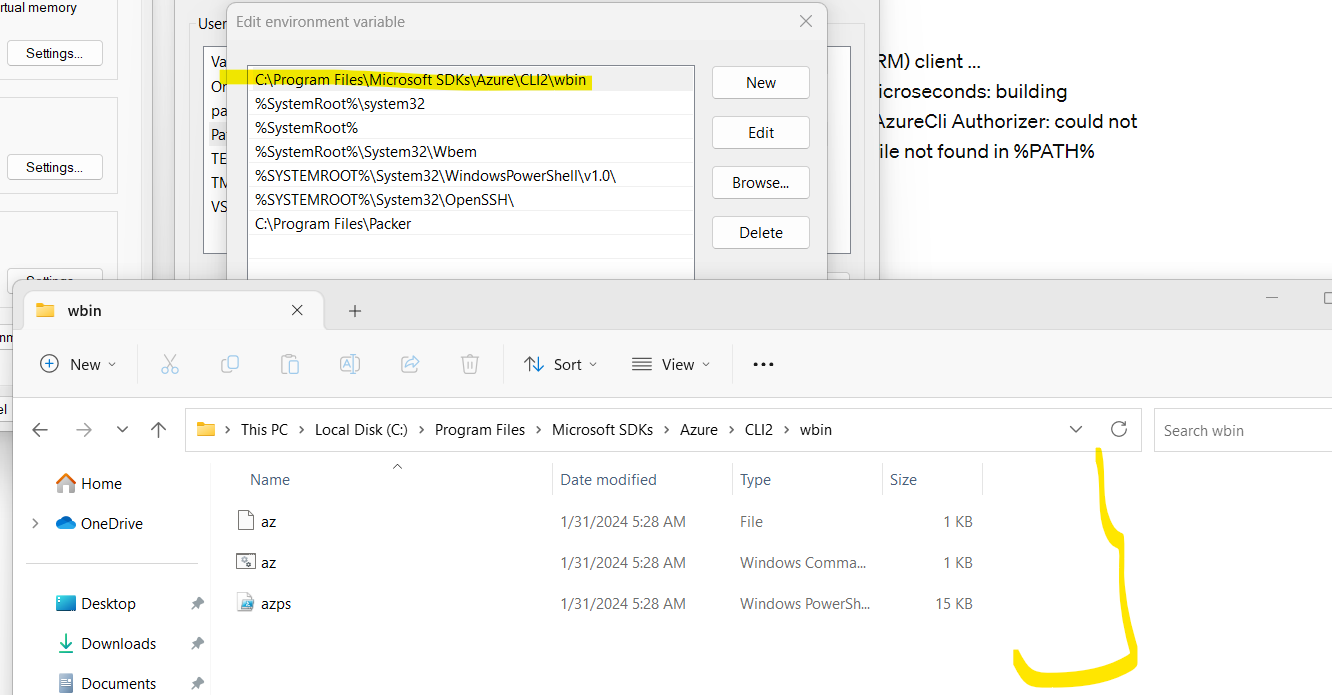Click CLI2 breadcrumb

click(x=759, y=430)
